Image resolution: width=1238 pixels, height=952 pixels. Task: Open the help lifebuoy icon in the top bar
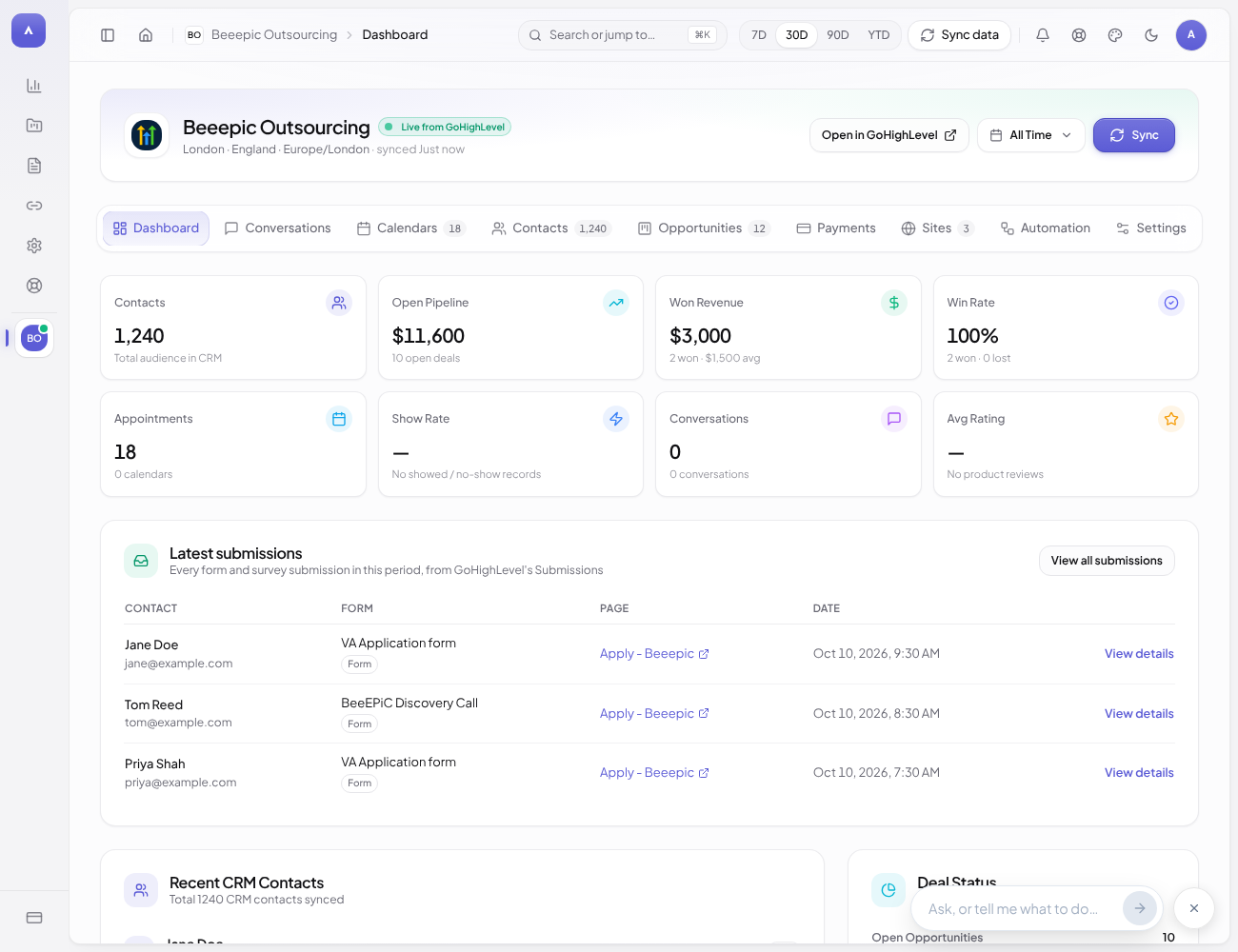pos(1079,35)
